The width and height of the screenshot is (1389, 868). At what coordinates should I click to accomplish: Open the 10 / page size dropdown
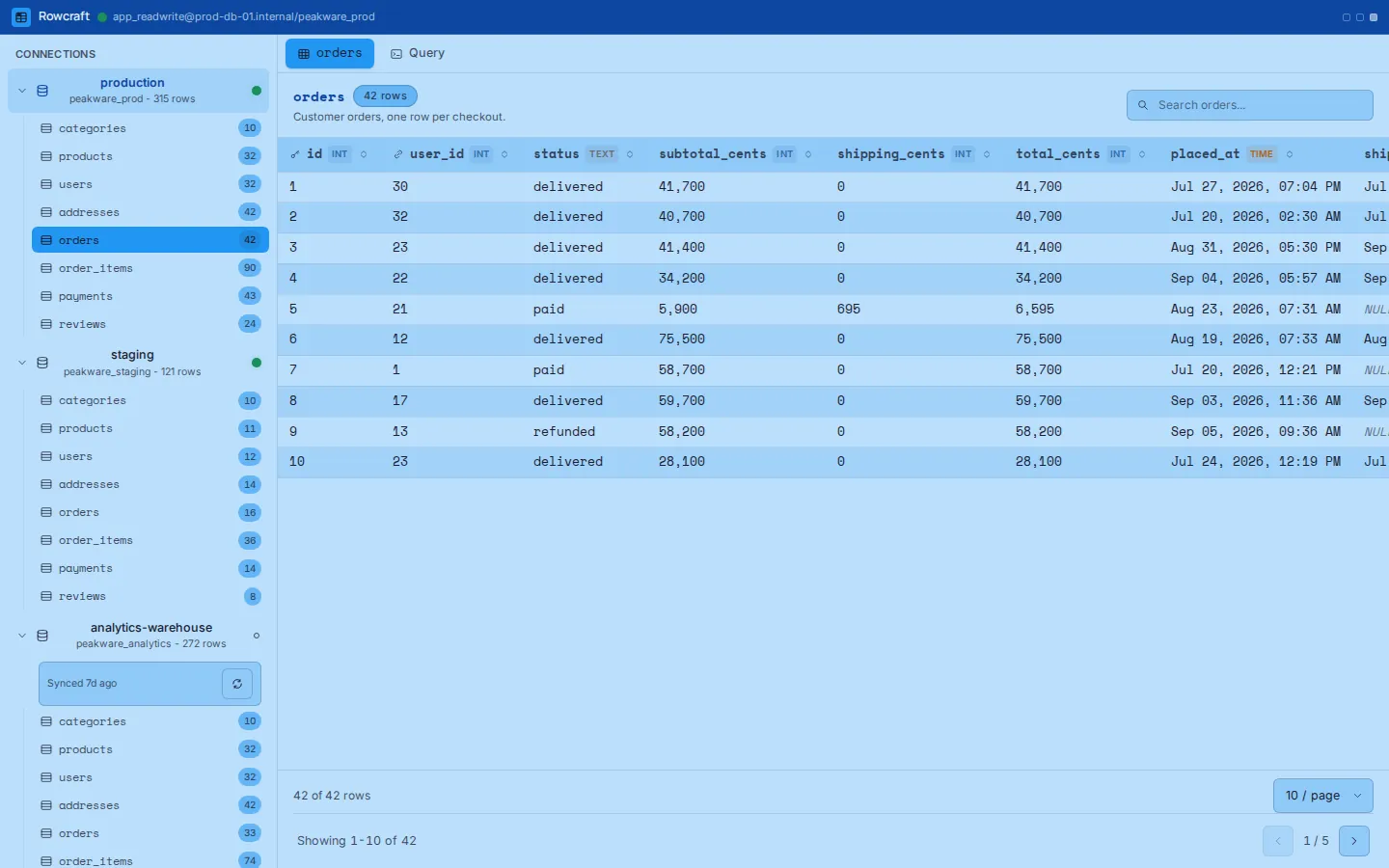1323,796
